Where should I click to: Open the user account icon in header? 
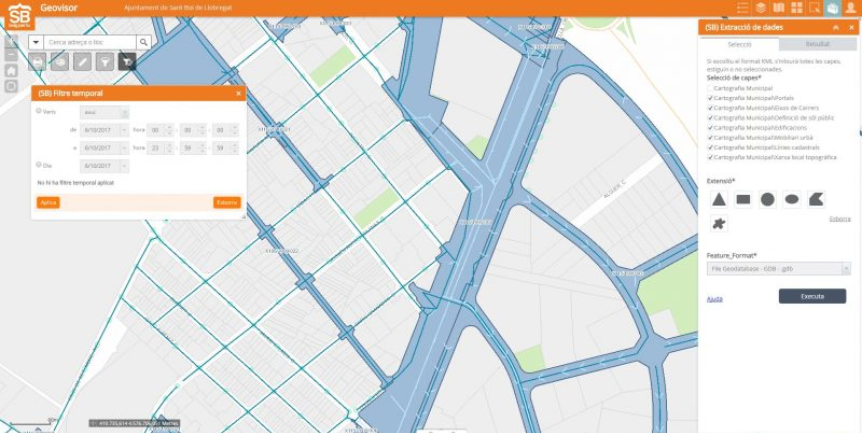coord(851,8)
